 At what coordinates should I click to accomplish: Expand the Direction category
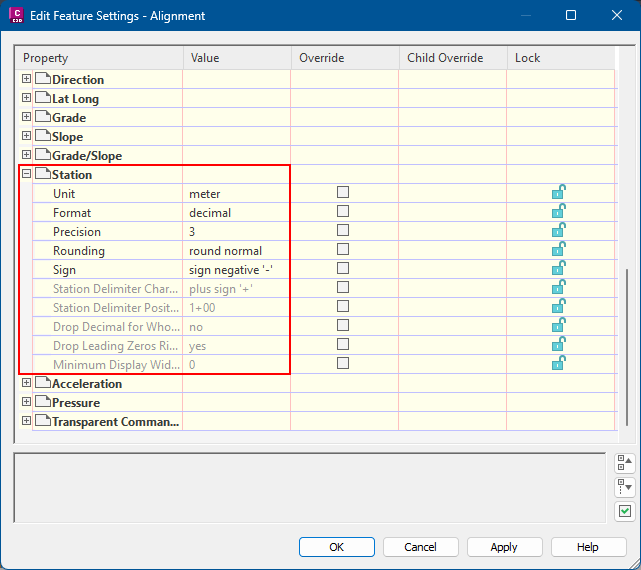tap(26, 79)
